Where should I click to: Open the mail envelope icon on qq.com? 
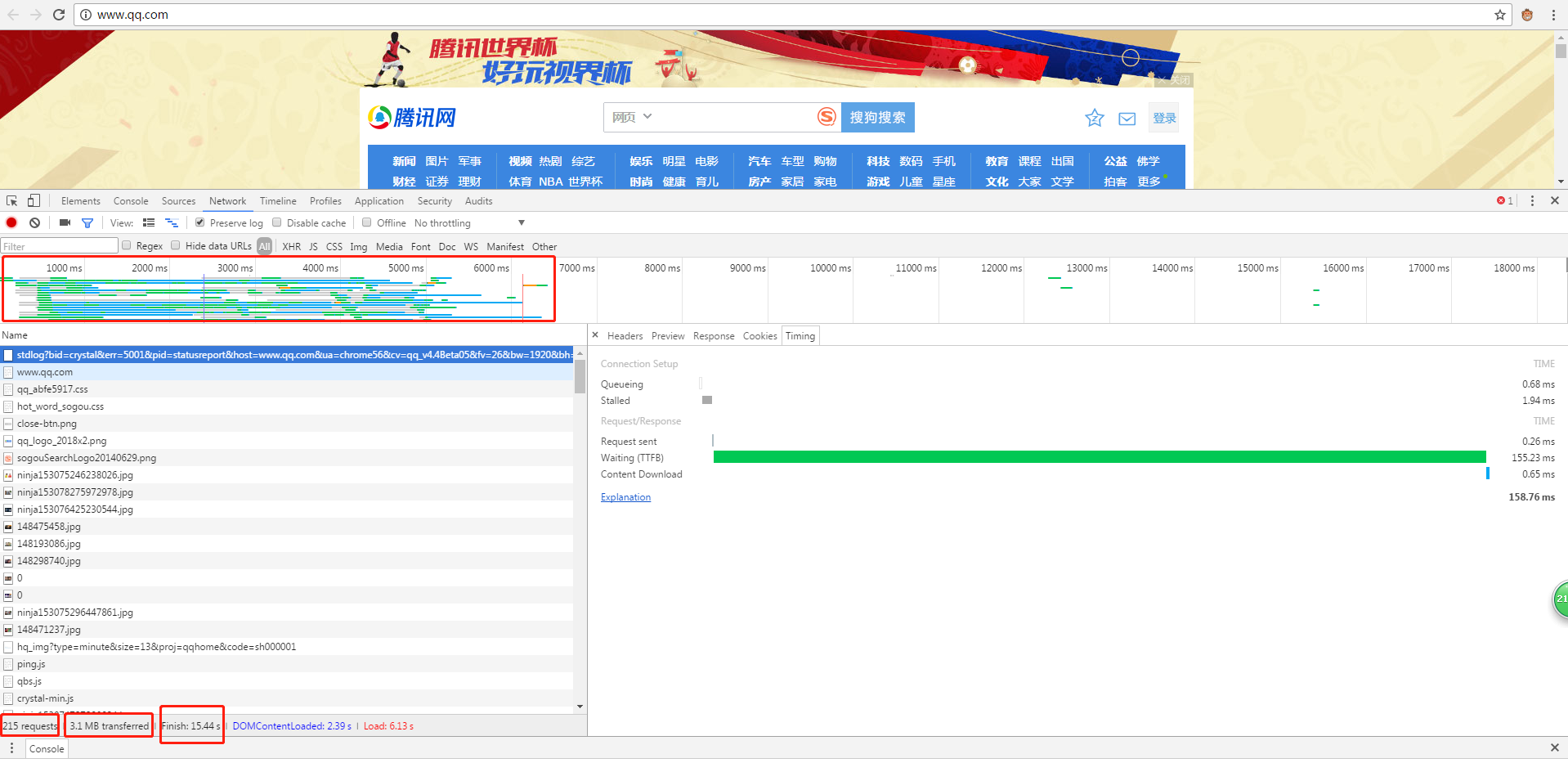point(1127,119)
